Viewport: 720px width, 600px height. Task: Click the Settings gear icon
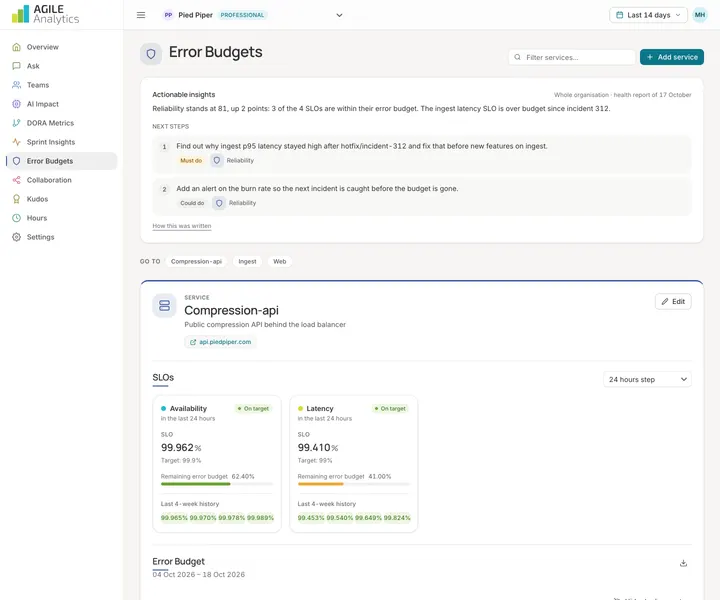click(x=17, y=237)
